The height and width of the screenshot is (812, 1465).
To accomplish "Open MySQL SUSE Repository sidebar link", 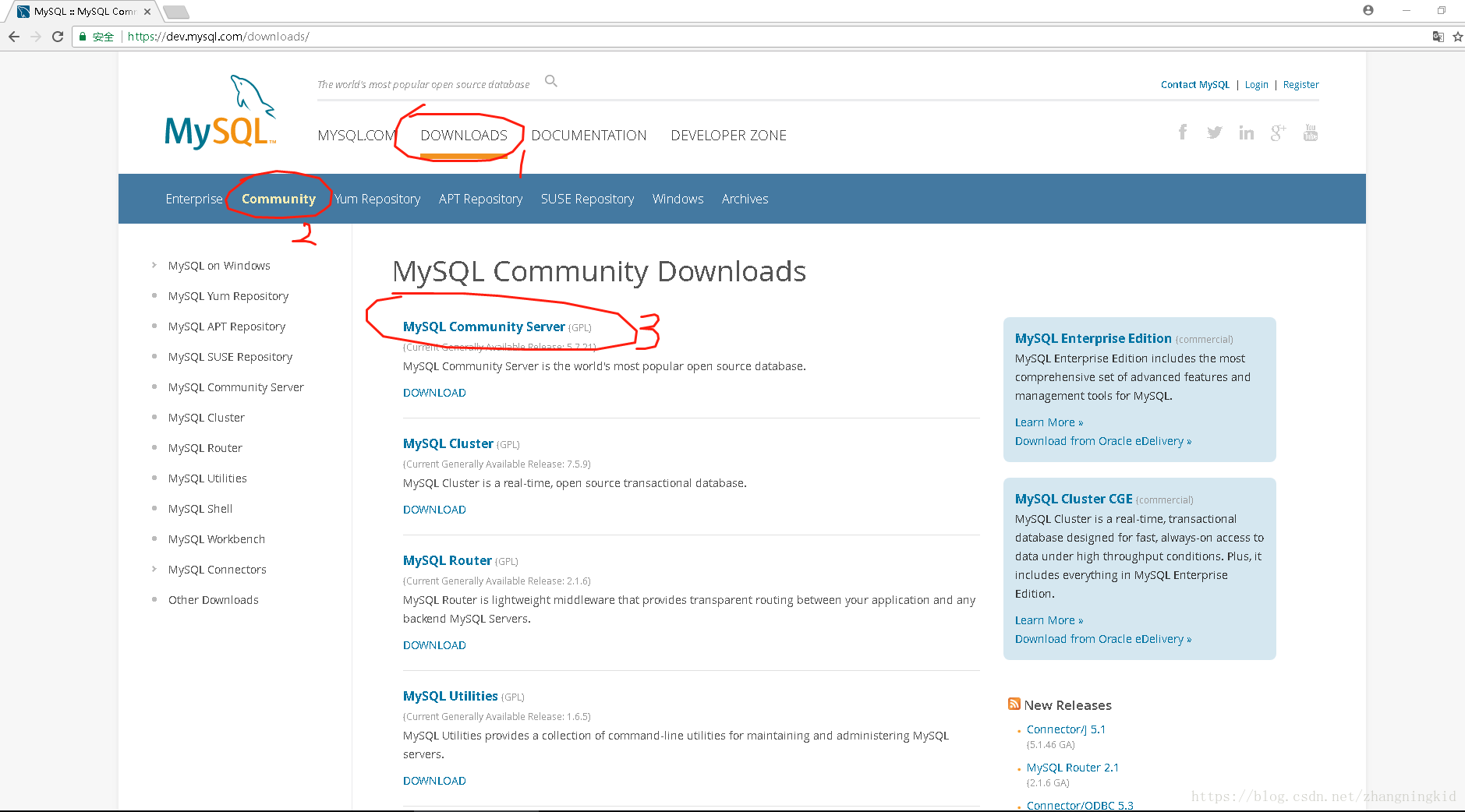I will tap(230, 357).
